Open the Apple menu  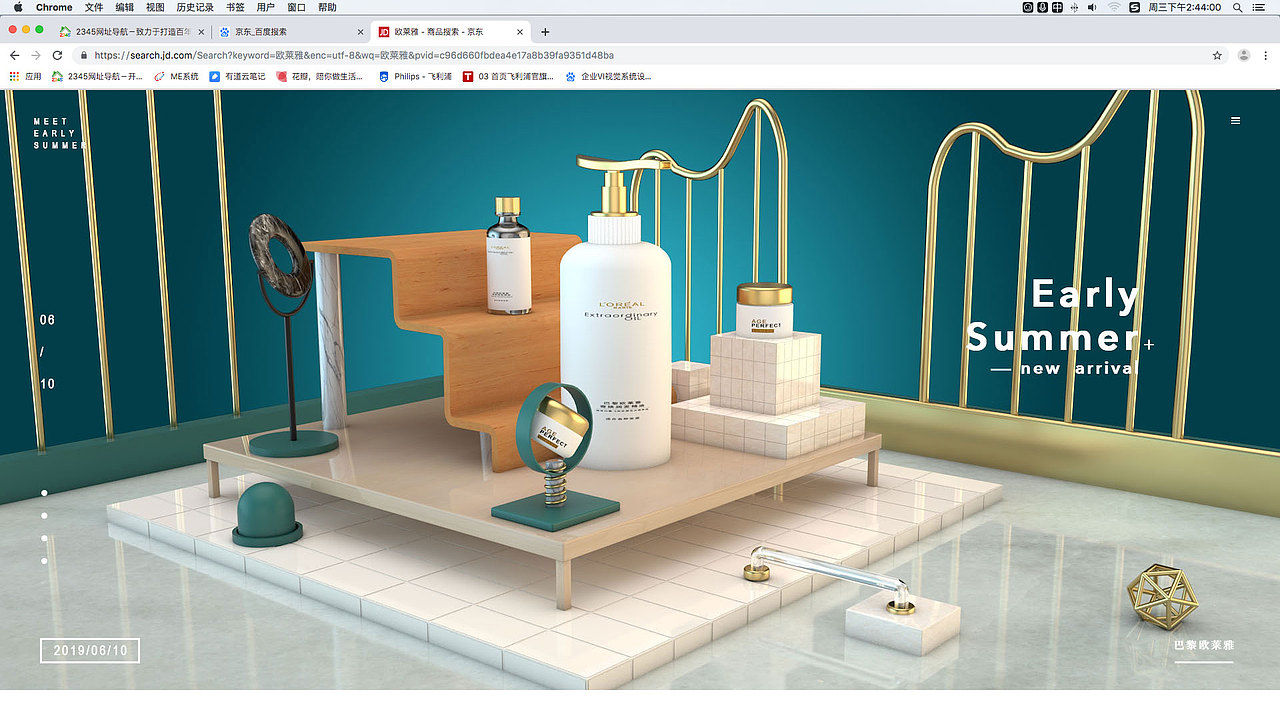(x=18, y=7)
